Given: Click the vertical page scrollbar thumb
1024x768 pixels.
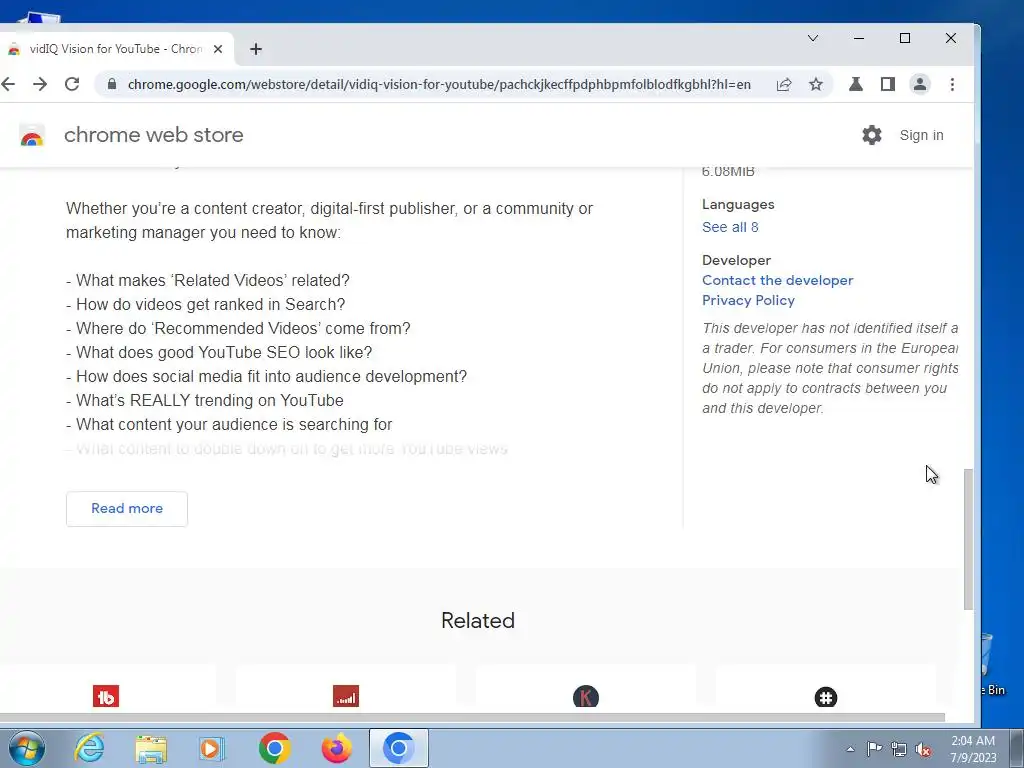Looking at the screenshot, I should pos(968,539).
